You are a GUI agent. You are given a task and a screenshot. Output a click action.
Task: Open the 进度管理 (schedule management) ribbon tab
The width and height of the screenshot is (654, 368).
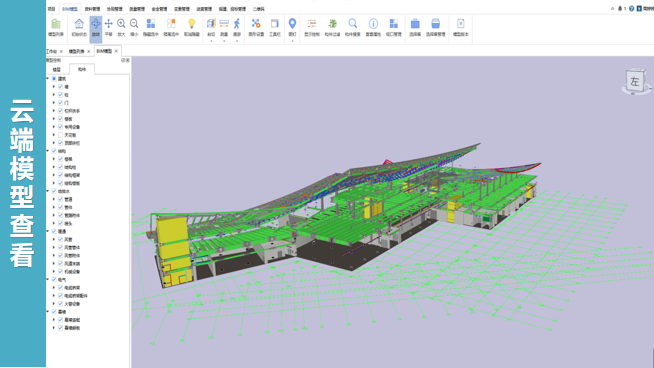point(204,9)
